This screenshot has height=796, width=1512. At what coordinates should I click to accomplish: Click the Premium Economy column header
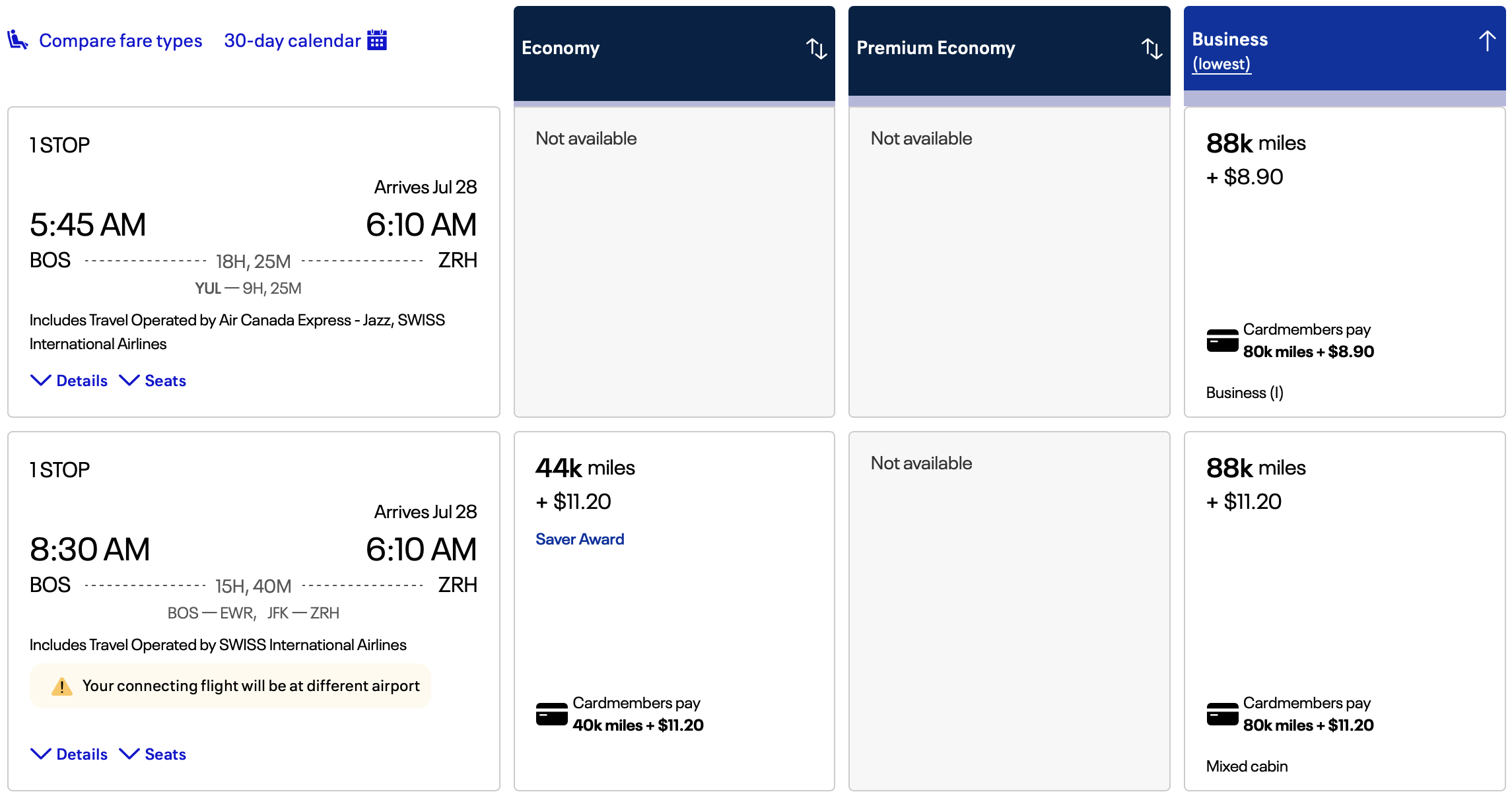(936, 48)
